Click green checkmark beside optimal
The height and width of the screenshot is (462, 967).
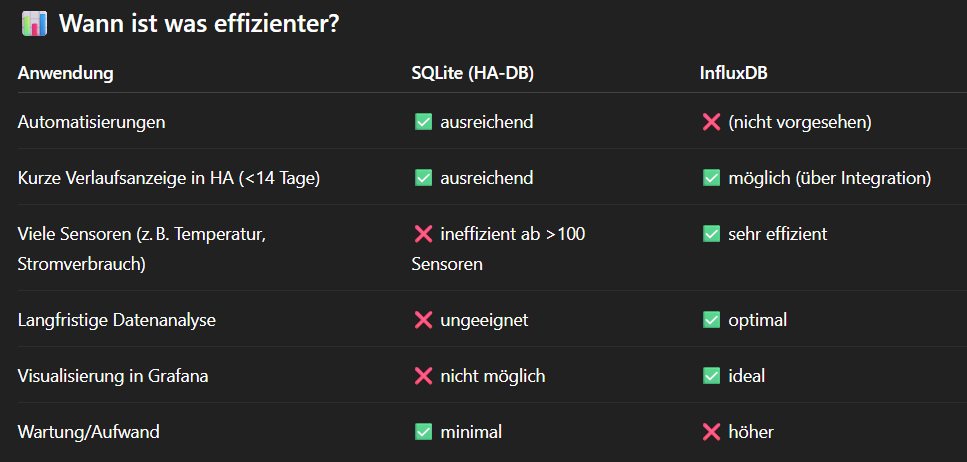tap(711, 320)
